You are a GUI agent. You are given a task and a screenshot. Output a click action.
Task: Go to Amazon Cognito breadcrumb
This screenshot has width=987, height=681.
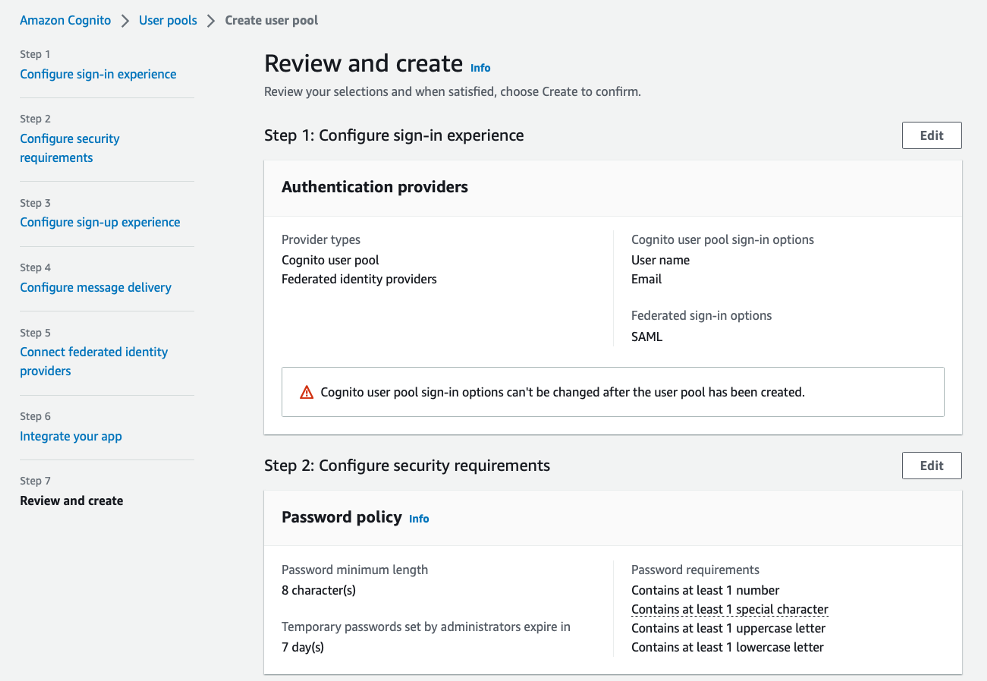(x=65, y=20)
